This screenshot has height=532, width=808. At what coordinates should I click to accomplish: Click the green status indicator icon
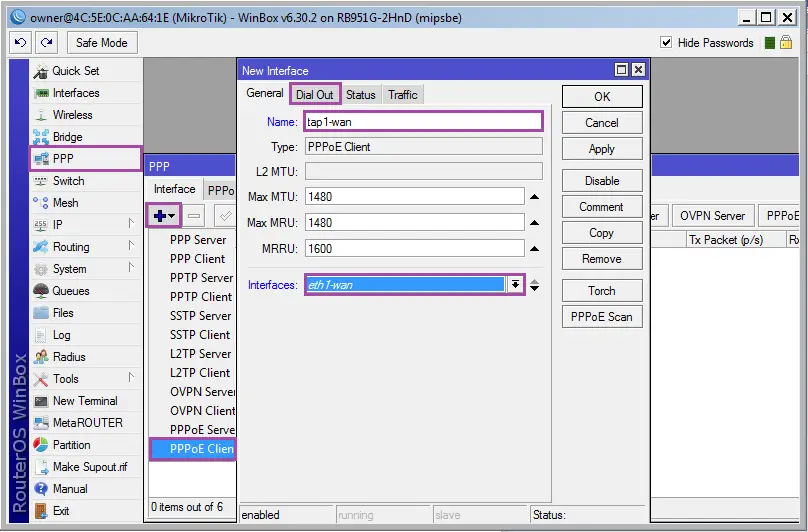pyautogui.click(x=770, y=43)
